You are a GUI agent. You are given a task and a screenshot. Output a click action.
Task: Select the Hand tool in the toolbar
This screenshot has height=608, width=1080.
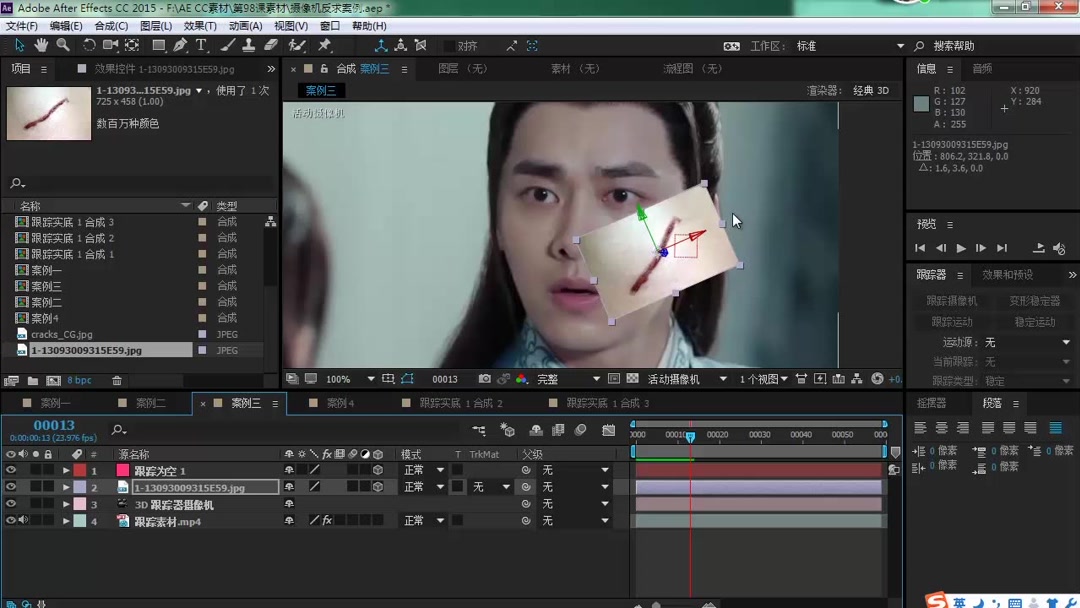pyautogui.click(x=40, y=45)
